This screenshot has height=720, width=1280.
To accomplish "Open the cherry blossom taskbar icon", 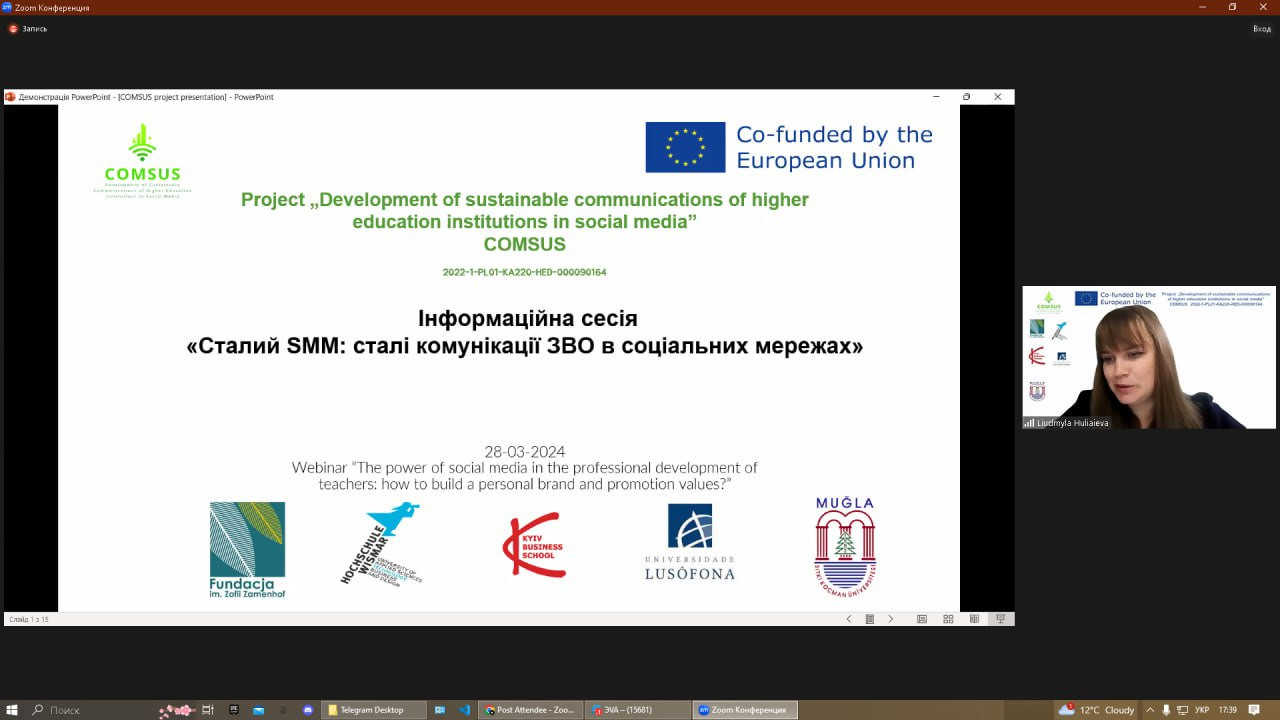I will click(176, 710).
